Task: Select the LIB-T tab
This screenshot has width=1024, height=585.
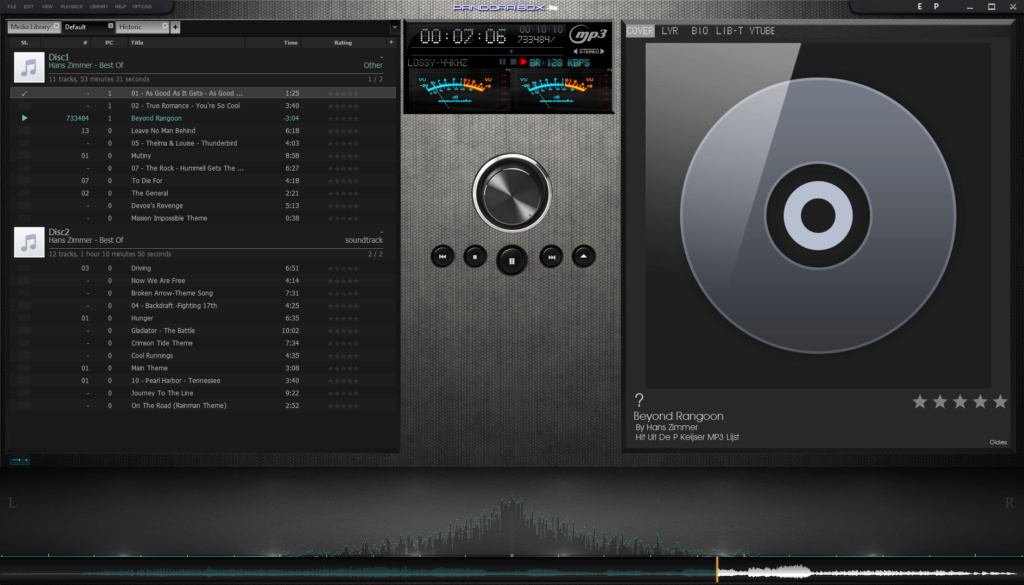Action: (x=729, y=31)
